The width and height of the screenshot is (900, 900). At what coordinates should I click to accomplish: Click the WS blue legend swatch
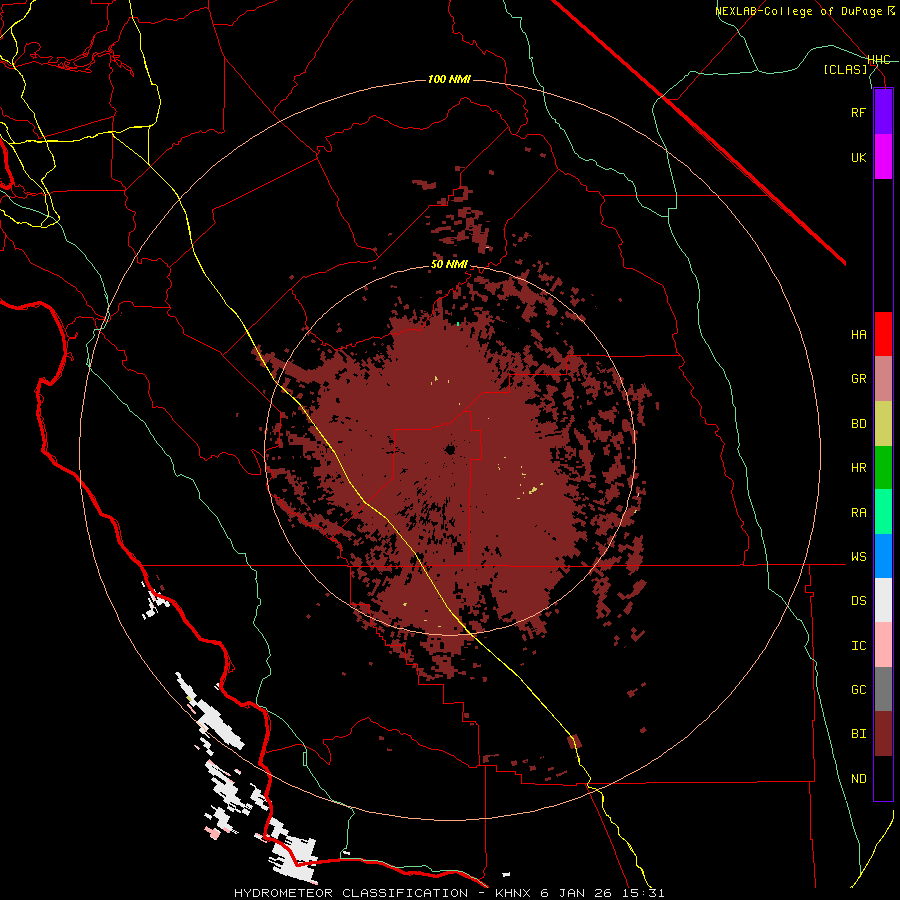point(883,556)
